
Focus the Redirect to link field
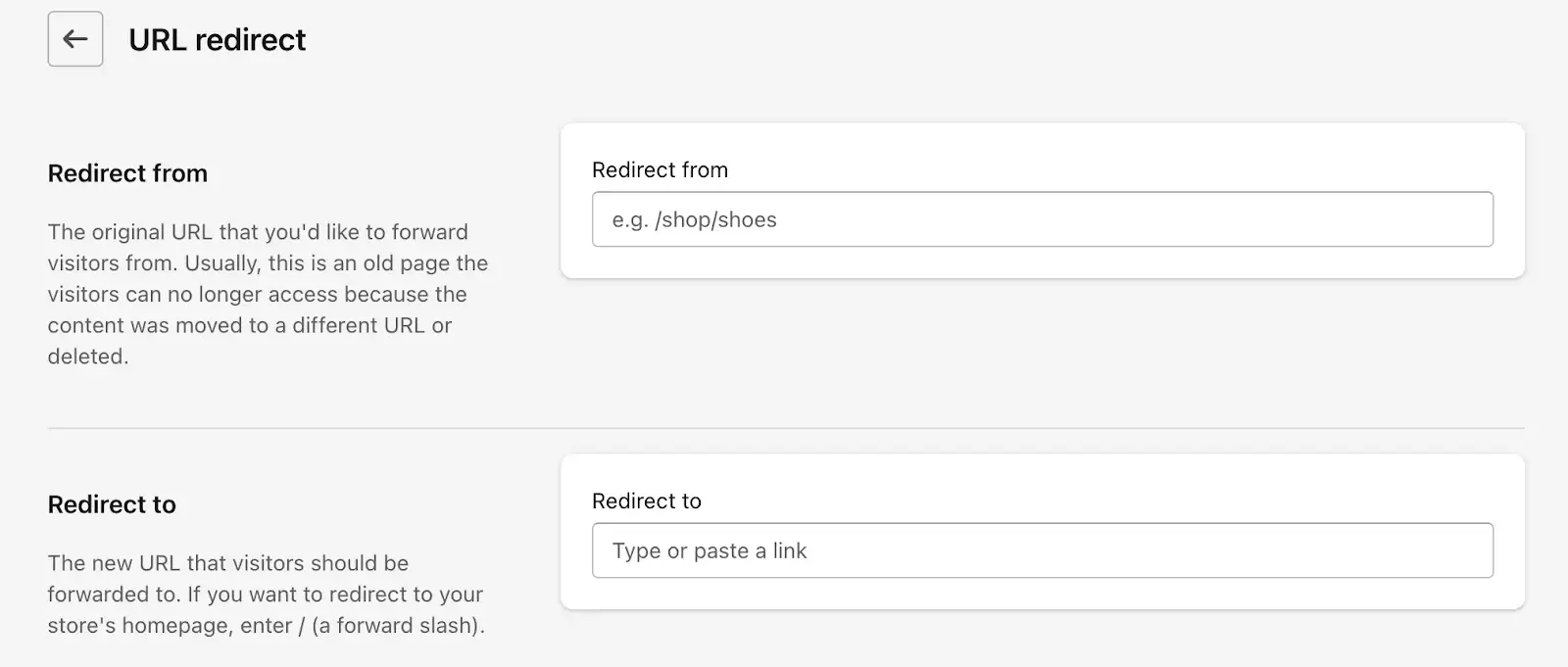[1042, 550]
